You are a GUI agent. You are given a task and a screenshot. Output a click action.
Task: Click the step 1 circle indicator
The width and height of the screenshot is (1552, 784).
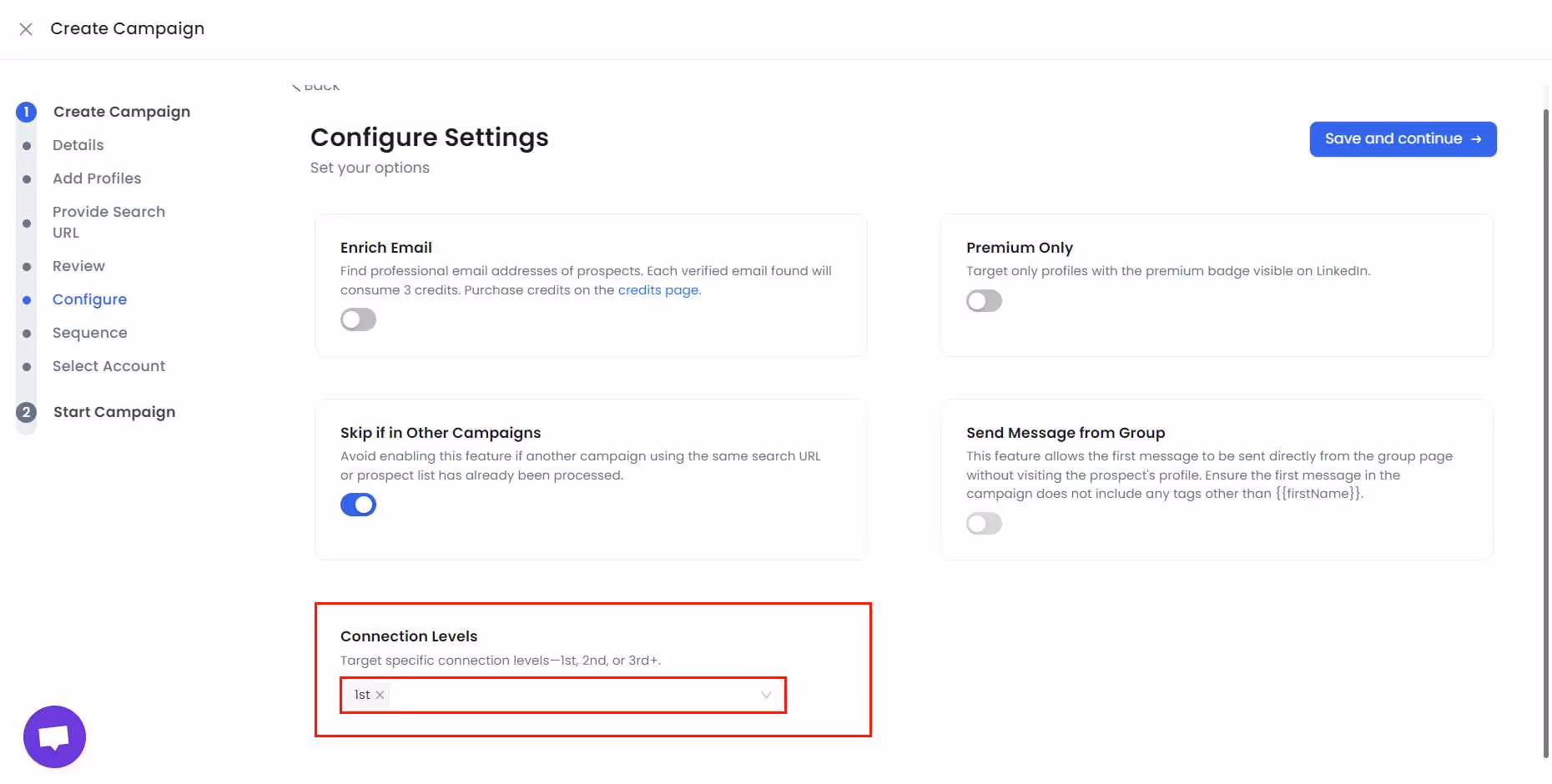pyautogui.click(x=26, y=111)
